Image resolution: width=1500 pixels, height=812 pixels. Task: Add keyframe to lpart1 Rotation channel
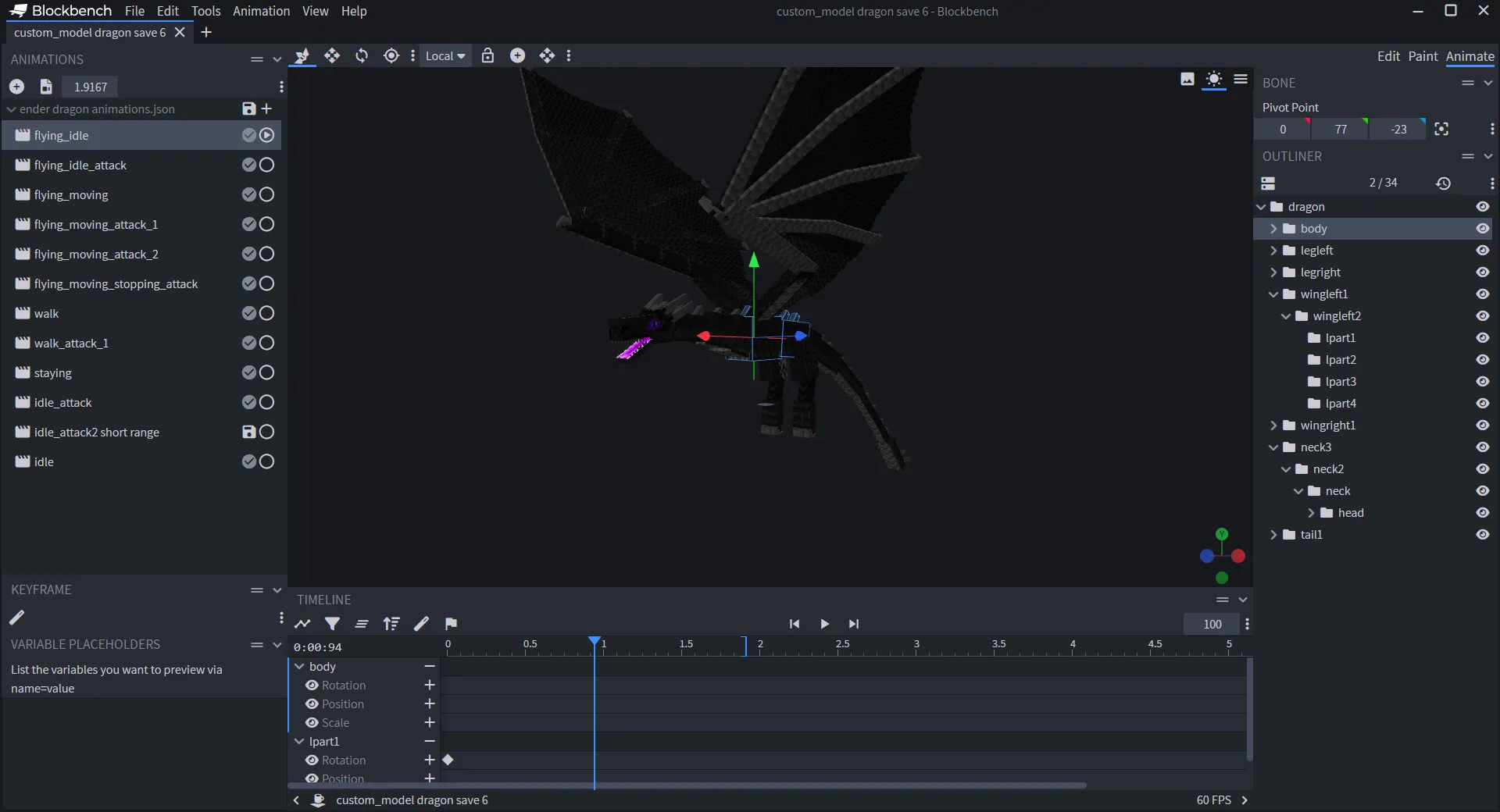point(430,760)
